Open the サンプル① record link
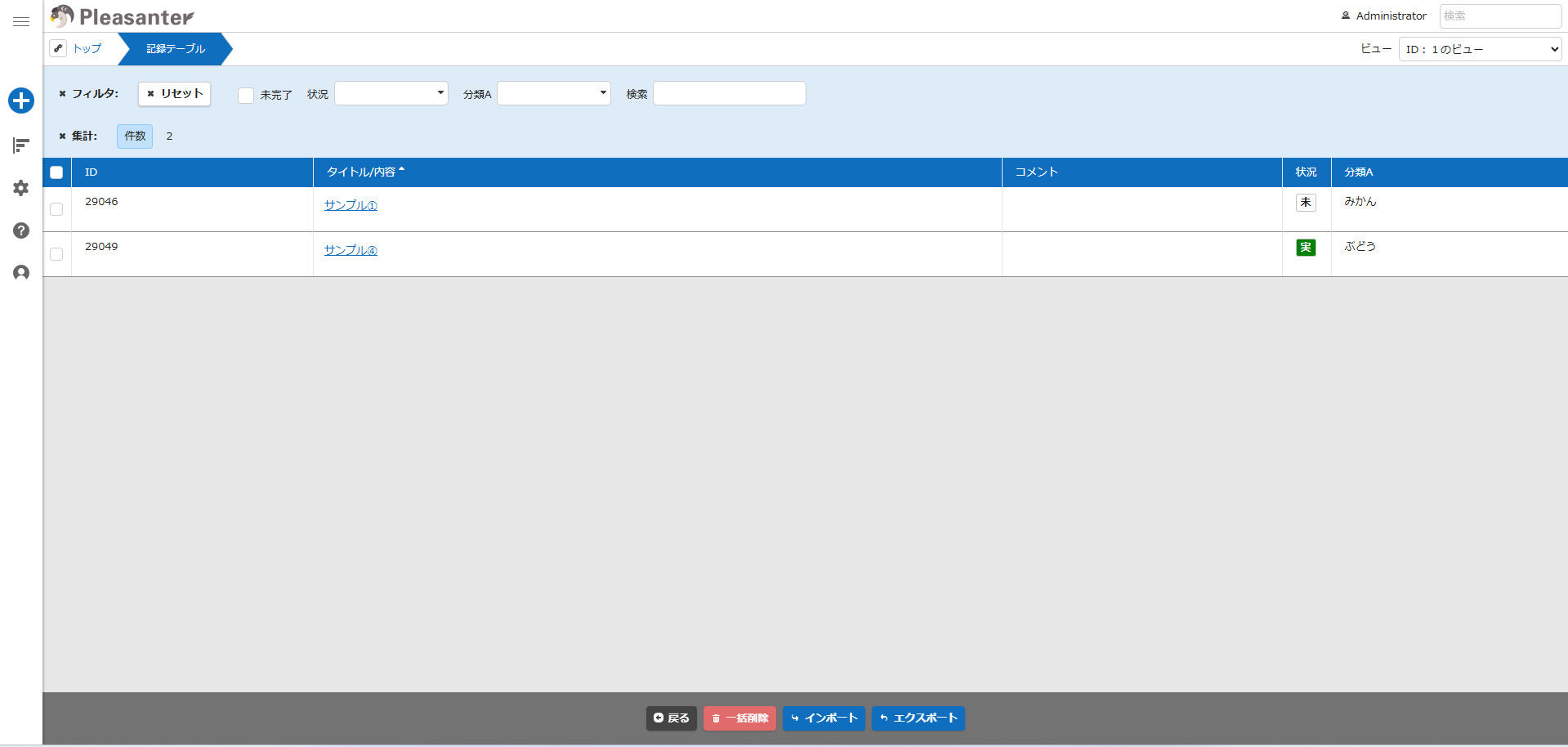The height and width of the screenshot is (747, 1568). point(351,205)
